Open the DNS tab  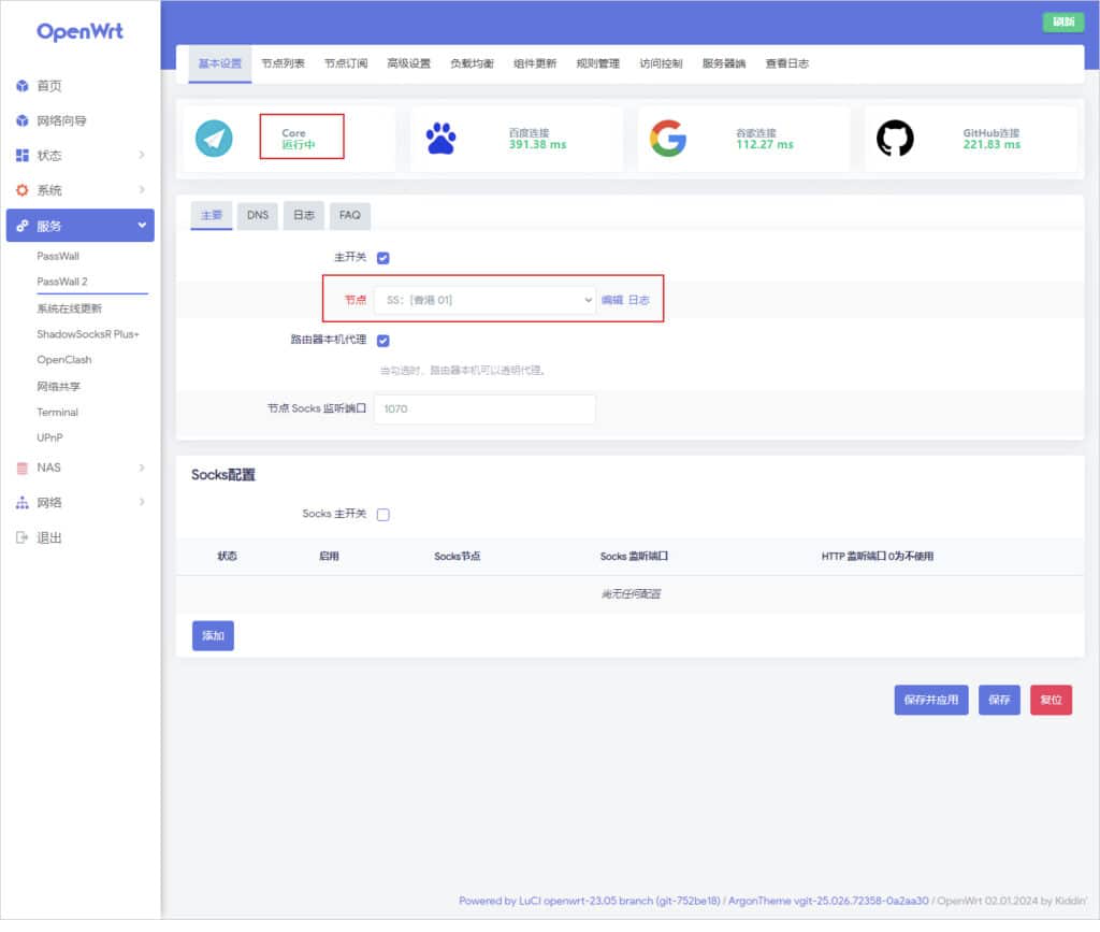coord(258,215)
